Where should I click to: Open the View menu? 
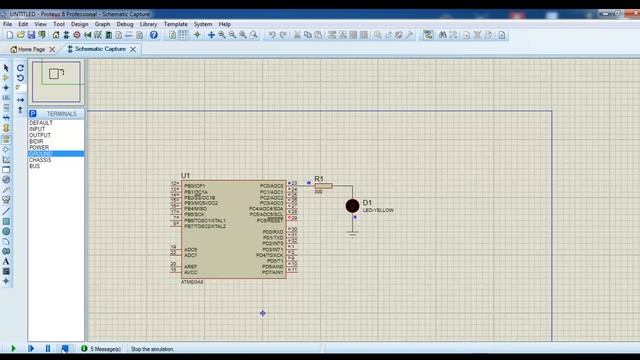click(40, 24)
